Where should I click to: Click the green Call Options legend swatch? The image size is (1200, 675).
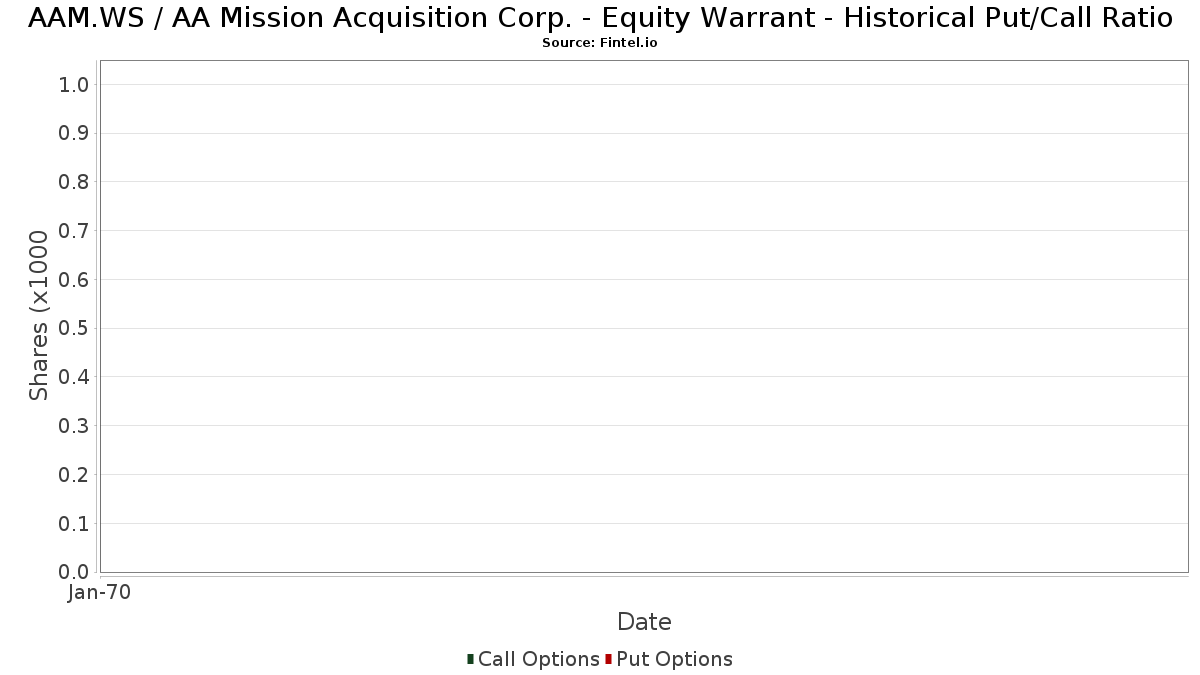[470, 659]
